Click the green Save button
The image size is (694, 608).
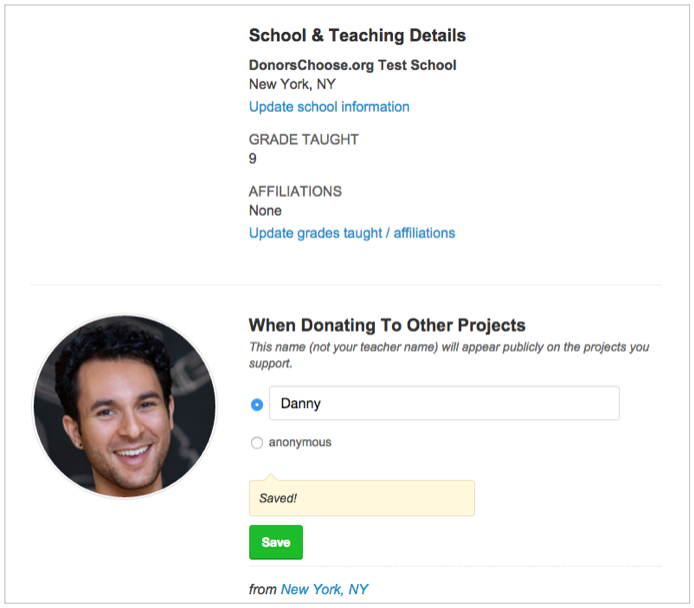276,542
